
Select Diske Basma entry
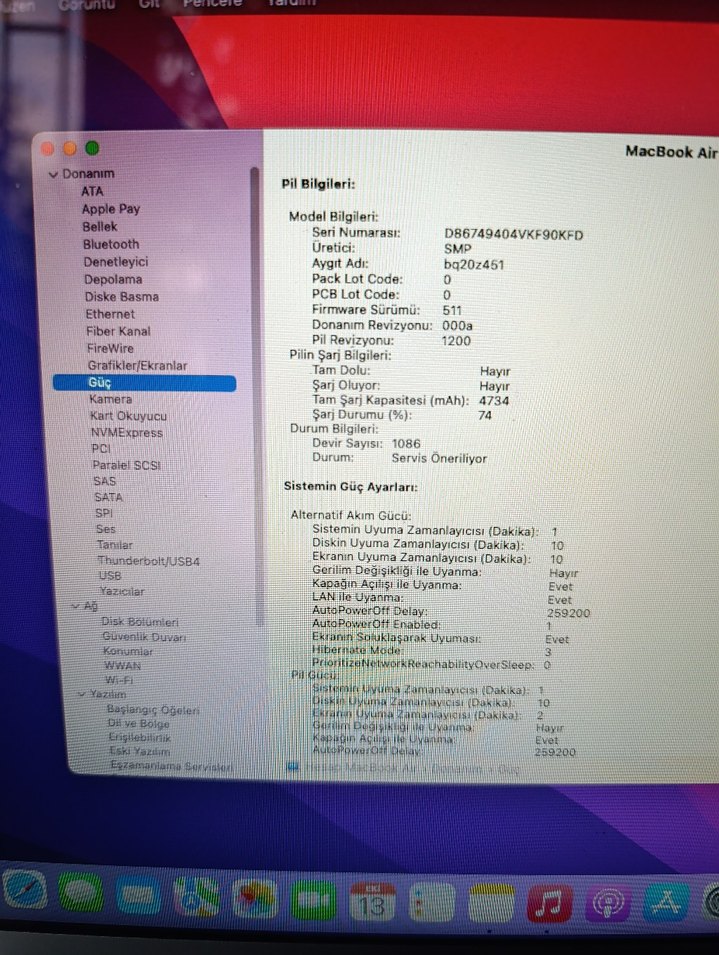tap(122, 297)
